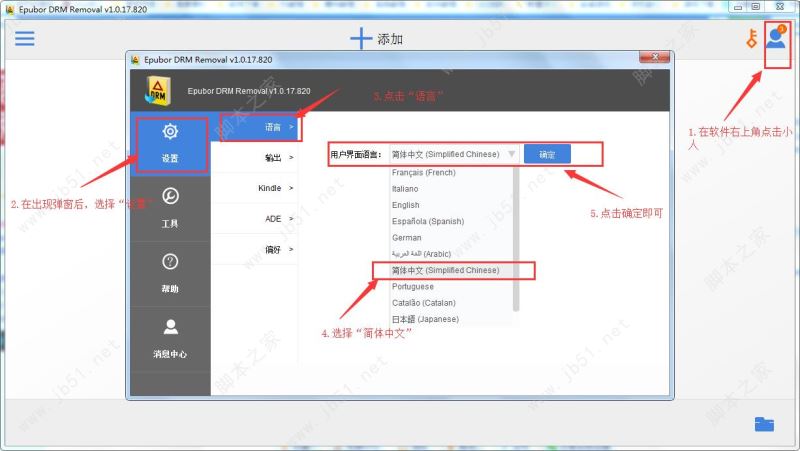Screen dimensions: 800x451
Task: Choose 简体中文 (Simplified Chinese) in list
Action: coord(452,270)
